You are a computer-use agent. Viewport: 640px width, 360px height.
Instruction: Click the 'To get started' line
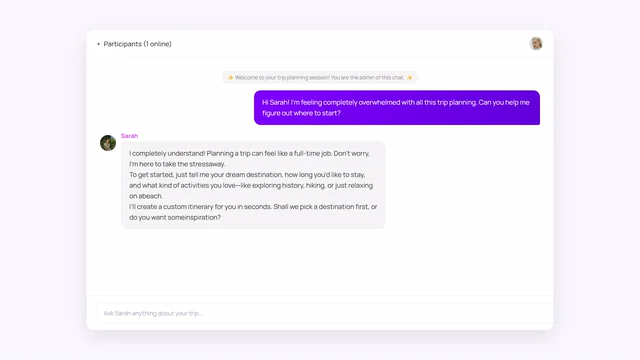[x=247, y=175]
